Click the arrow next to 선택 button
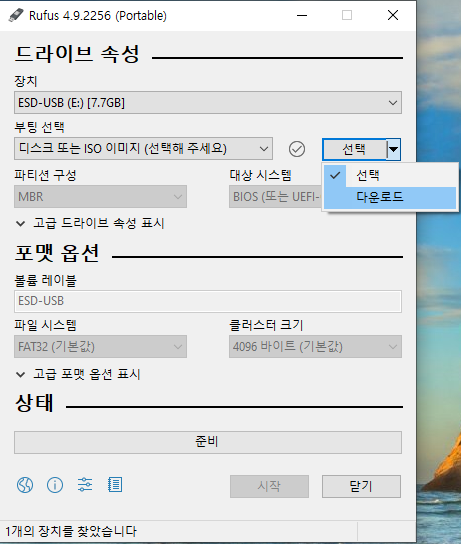 tap(393, 150)
